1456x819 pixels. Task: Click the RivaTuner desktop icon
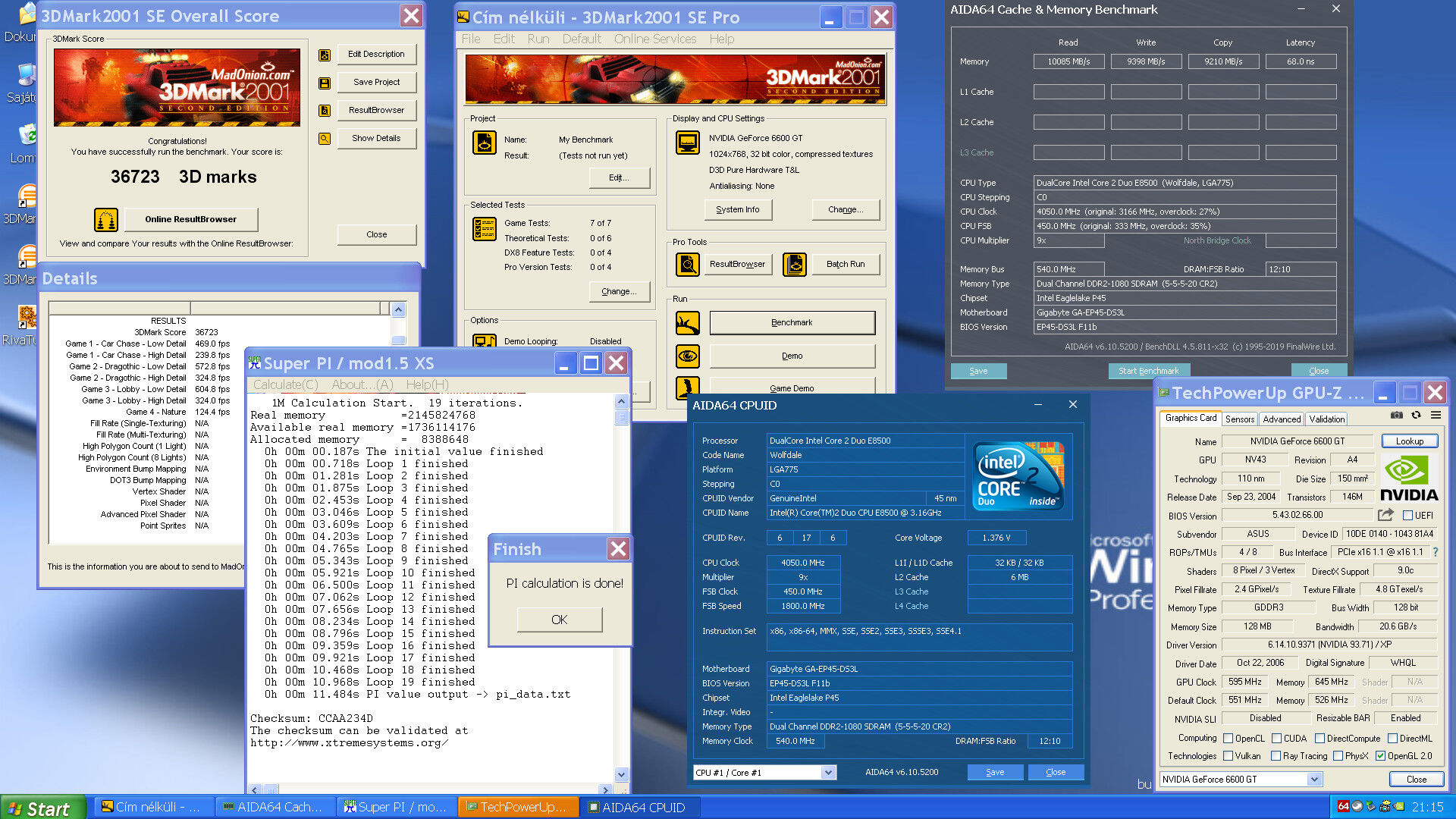[27, 315]
